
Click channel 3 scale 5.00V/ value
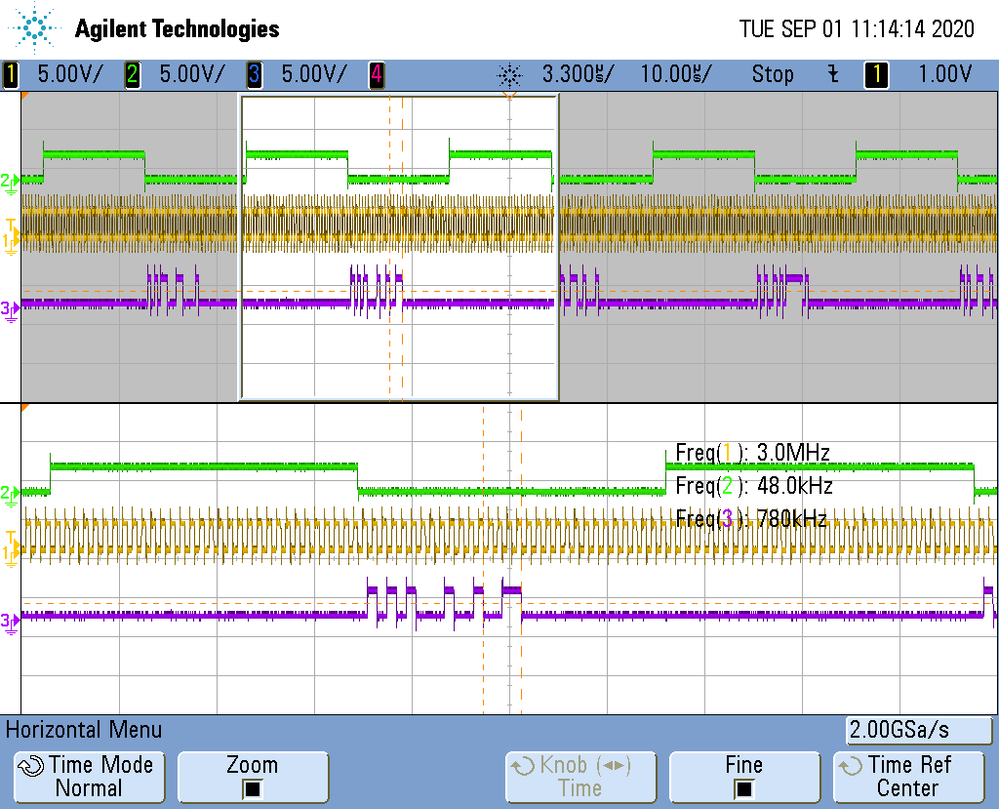pyautogui.click(x=314, y=75)
